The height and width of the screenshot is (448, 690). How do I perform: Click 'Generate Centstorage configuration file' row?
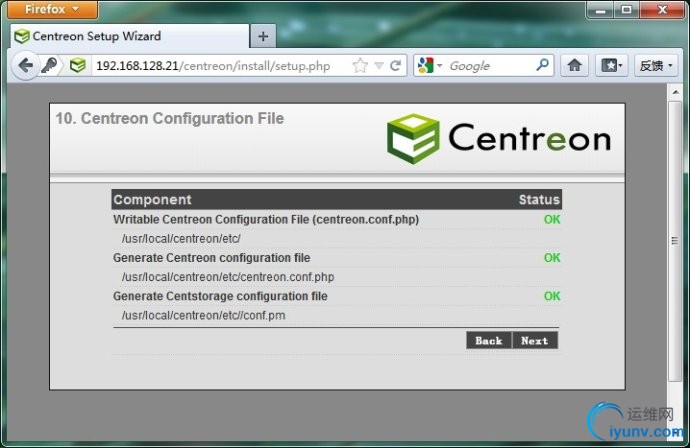pyautogui.click(x=336, y=296)
